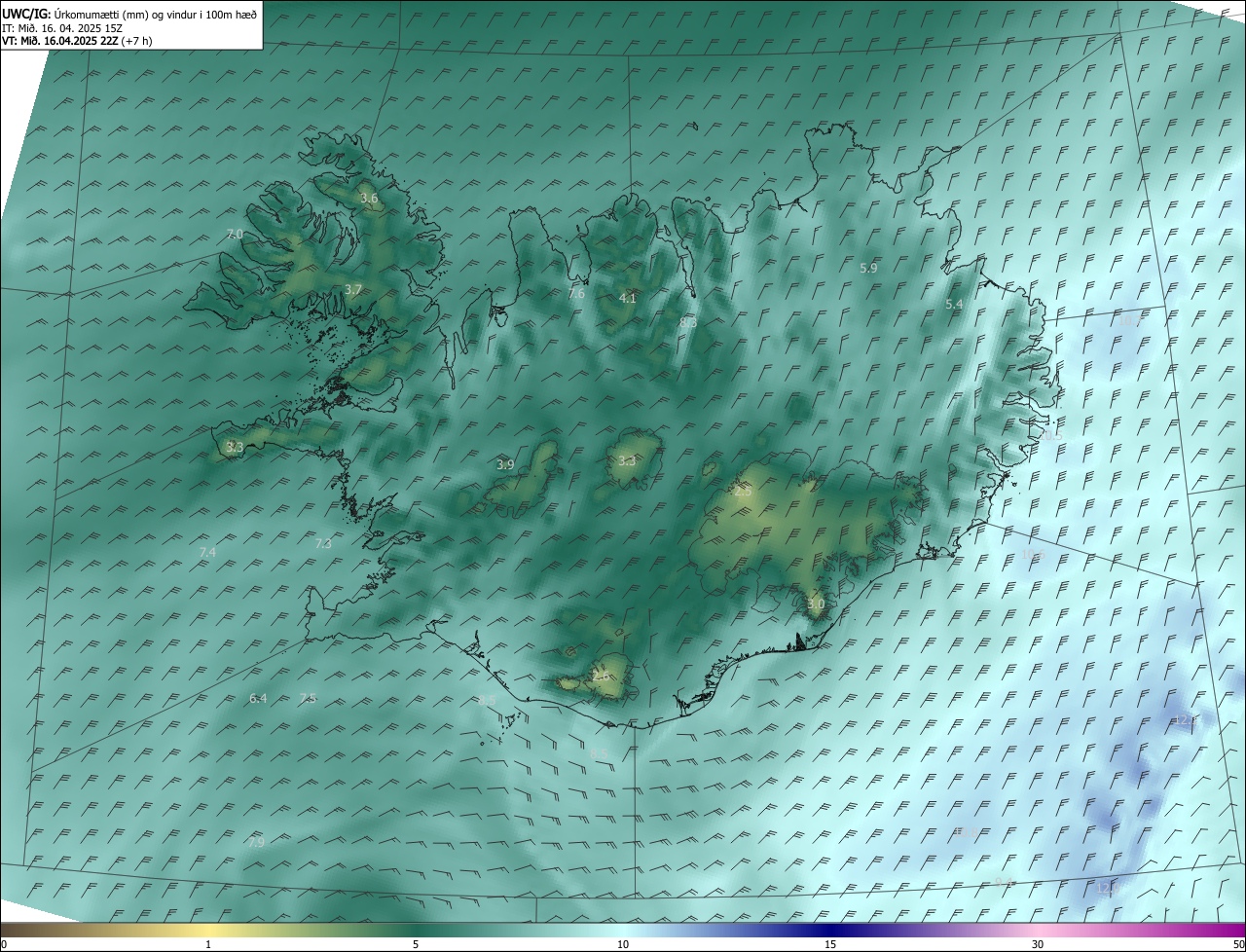Select the 5 tick on the color scale
This screenshot has width=1246, height=952.
click(x=416, y=945)
